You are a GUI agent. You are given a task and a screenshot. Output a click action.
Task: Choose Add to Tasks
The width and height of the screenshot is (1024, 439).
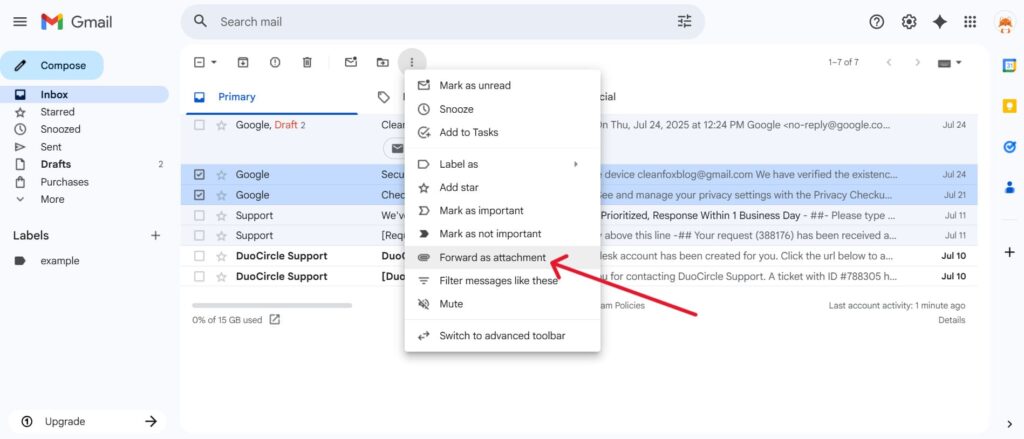[x=502, y=133]
